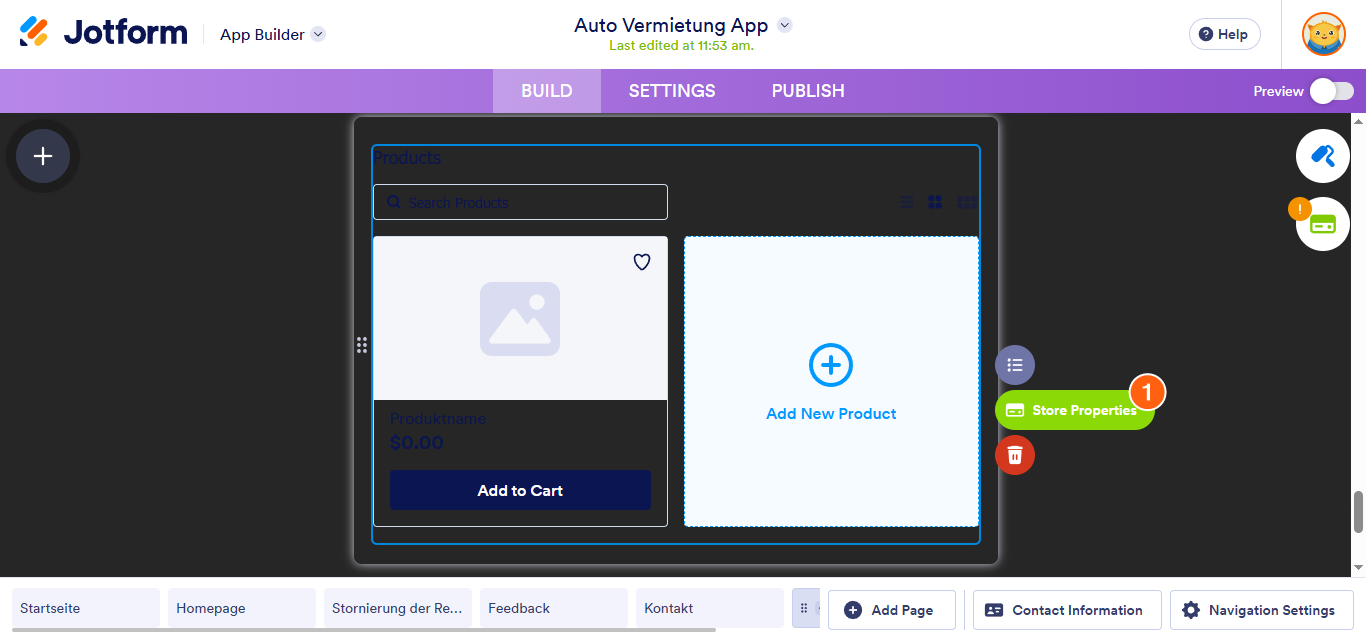Viewport: 1366px width, 641px height.
Task: Switch products to list view
Action: 907,201
